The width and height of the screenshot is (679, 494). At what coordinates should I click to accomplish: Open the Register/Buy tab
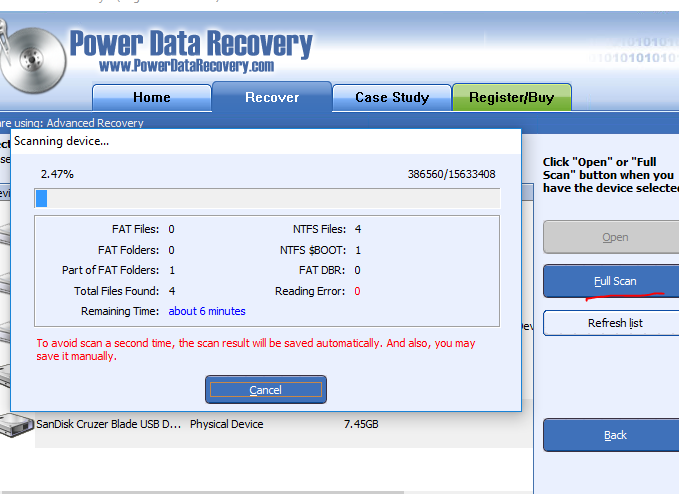(511, 97)
